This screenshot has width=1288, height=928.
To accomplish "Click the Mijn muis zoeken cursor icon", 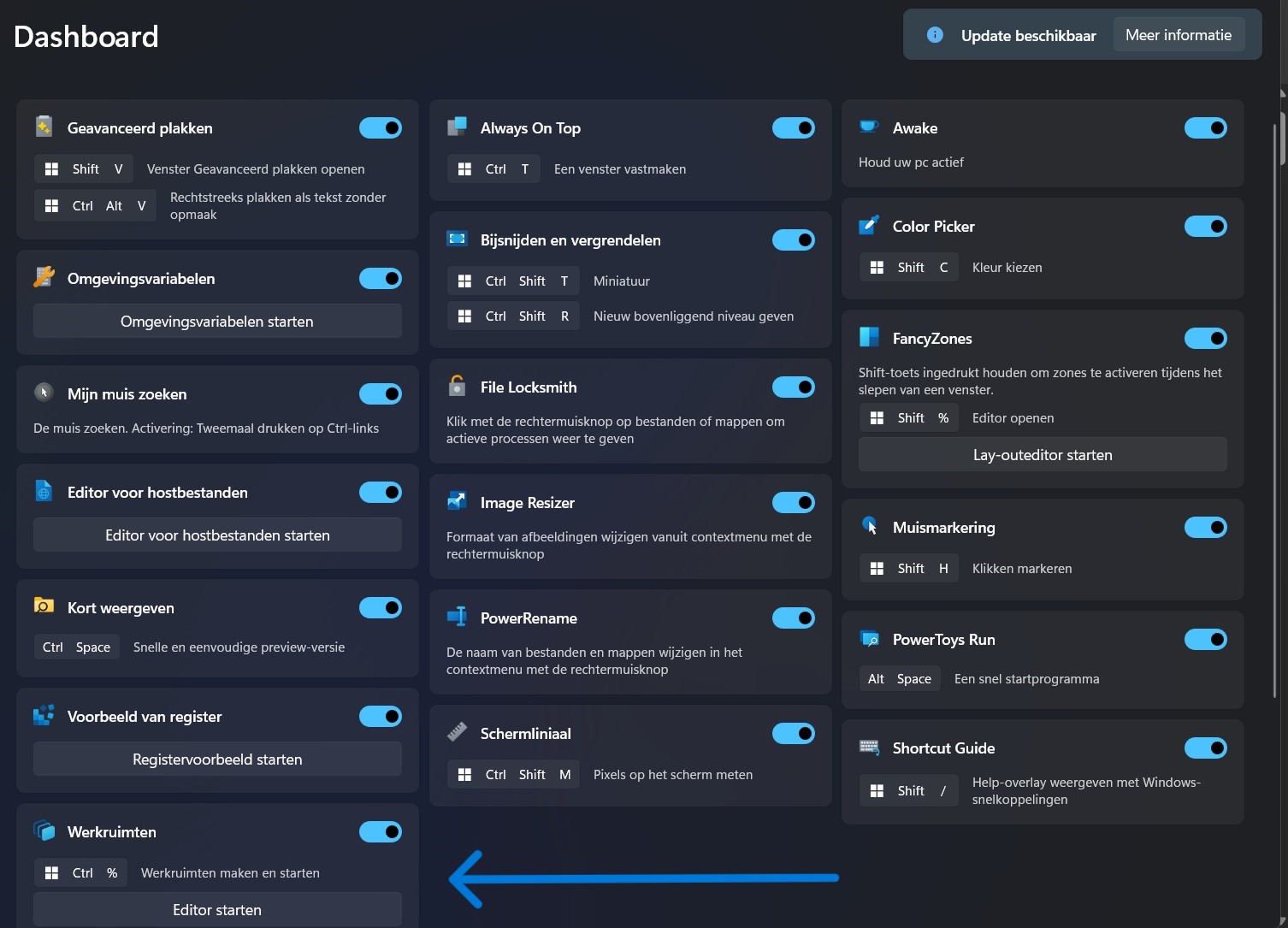I will 44,393.
